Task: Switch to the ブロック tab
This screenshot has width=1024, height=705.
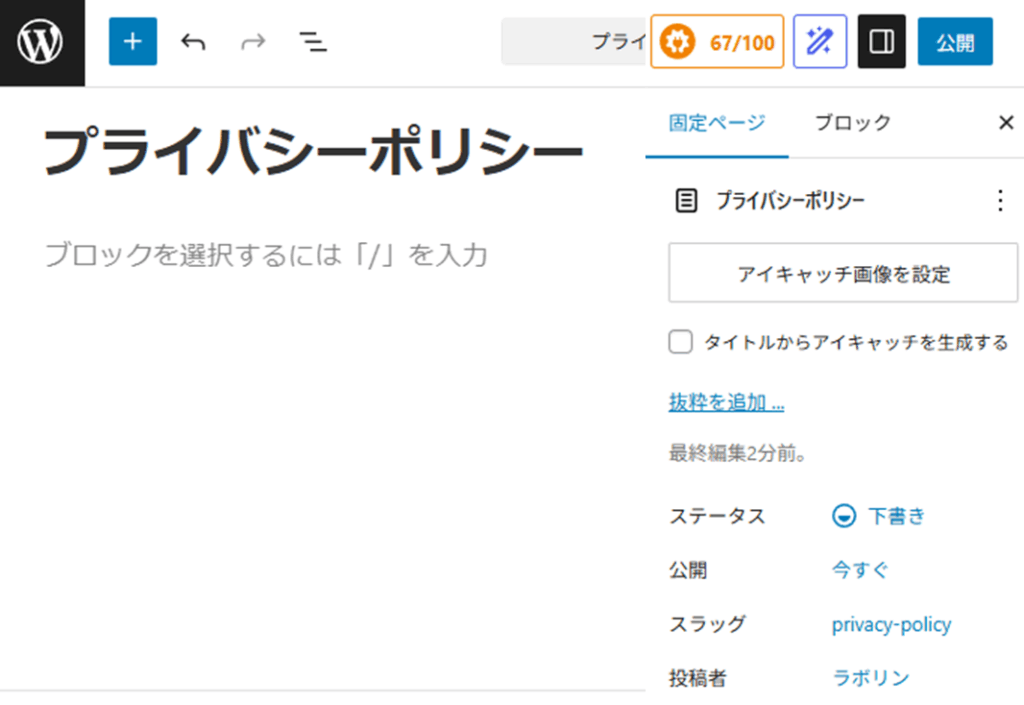Action: click(852, 122)
